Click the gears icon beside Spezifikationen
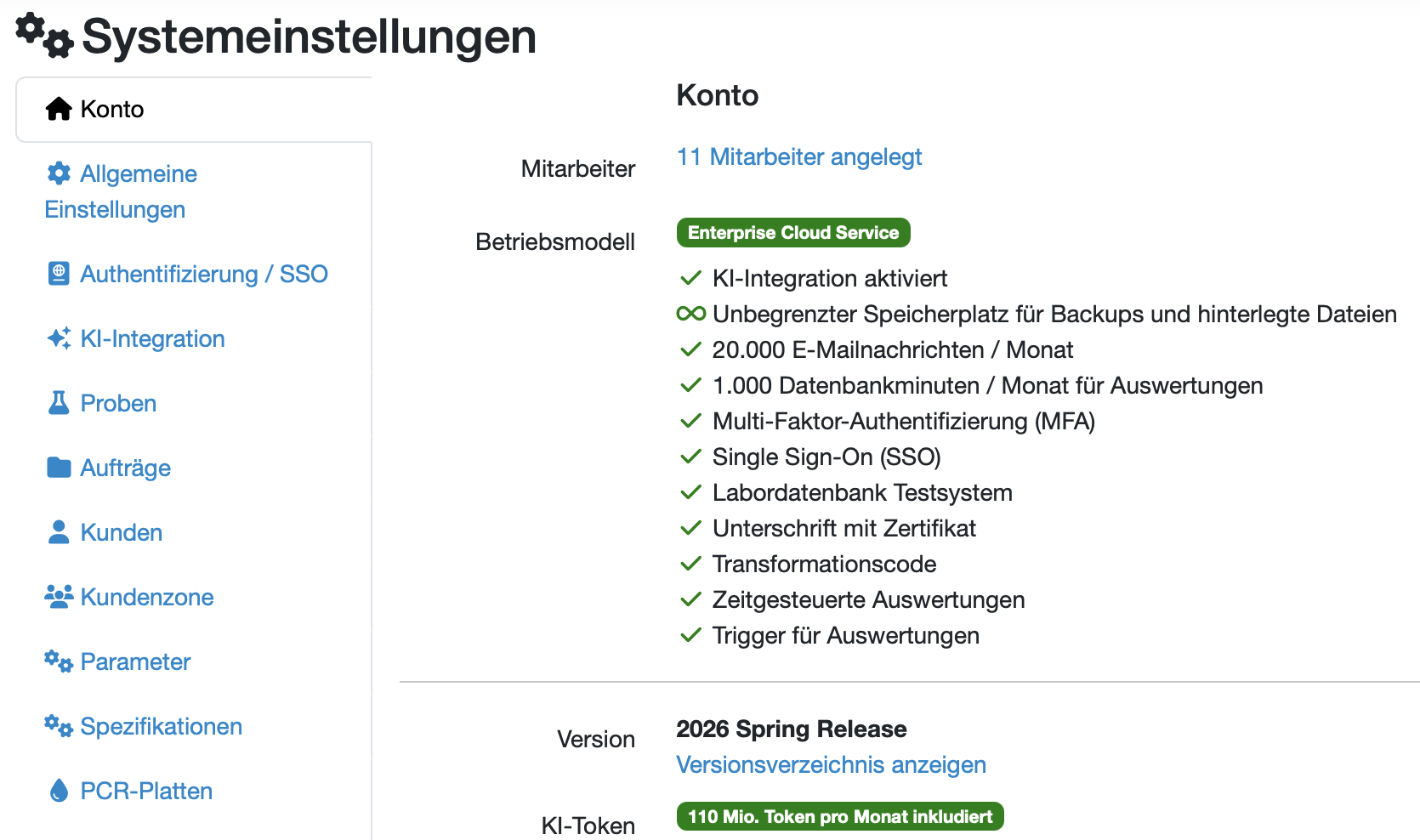1420x840 pixels. 59,726
